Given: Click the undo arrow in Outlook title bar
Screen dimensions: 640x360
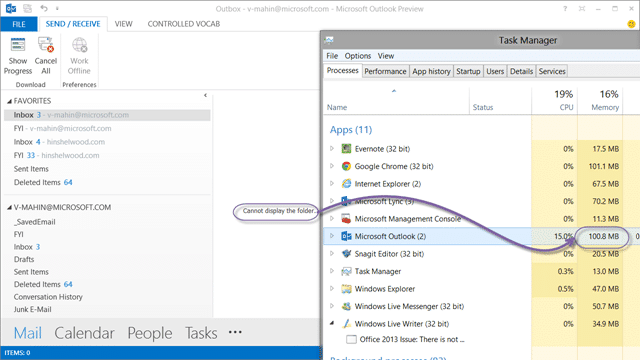Looking at the screenshot, I should point(44,8).
